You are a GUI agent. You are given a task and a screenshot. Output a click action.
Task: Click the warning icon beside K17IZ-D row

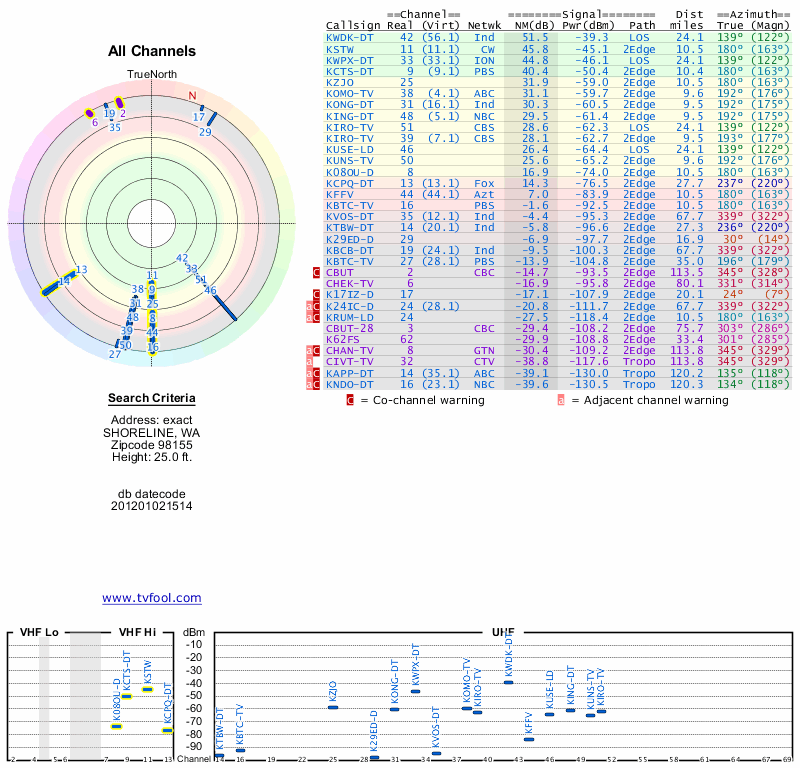point(316,295)
